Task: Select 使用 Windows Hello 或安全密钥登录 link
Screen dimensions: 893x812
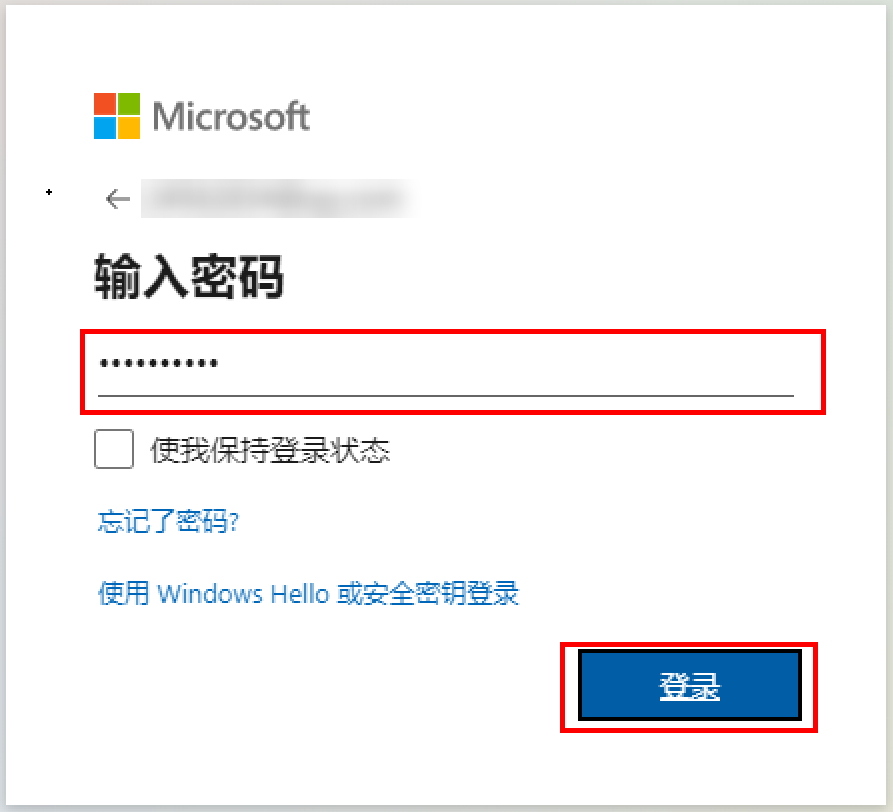Action: coord(308,593)
